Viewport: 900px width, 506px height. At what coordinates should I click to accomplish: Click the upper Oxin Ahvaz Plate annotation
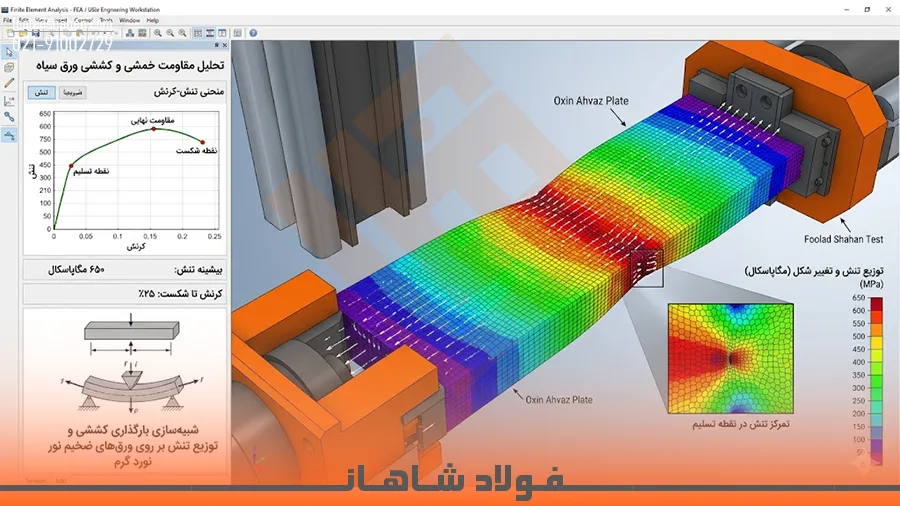tap(591, 101)
